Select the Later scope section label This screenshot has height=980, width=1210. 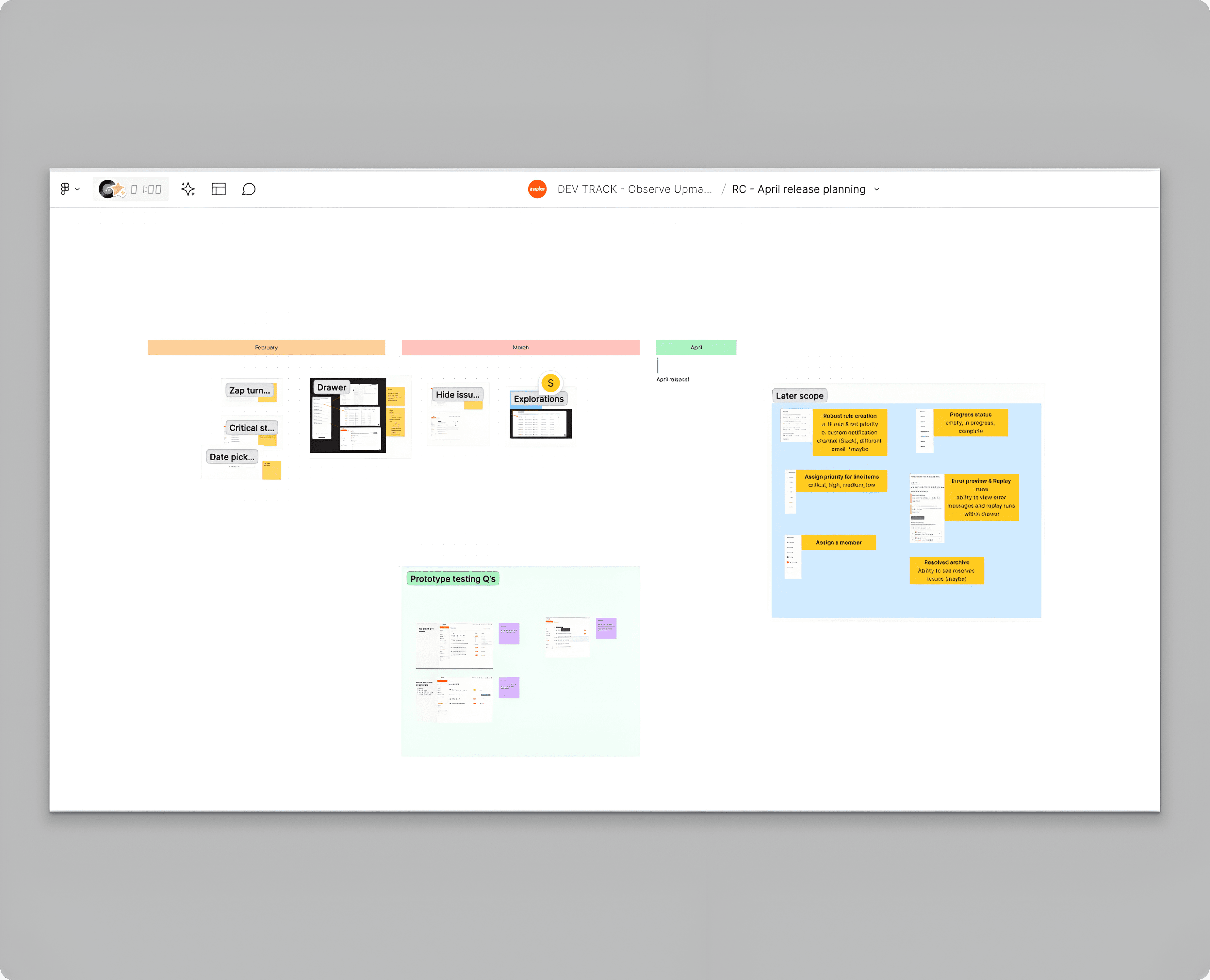pos(799,396)
